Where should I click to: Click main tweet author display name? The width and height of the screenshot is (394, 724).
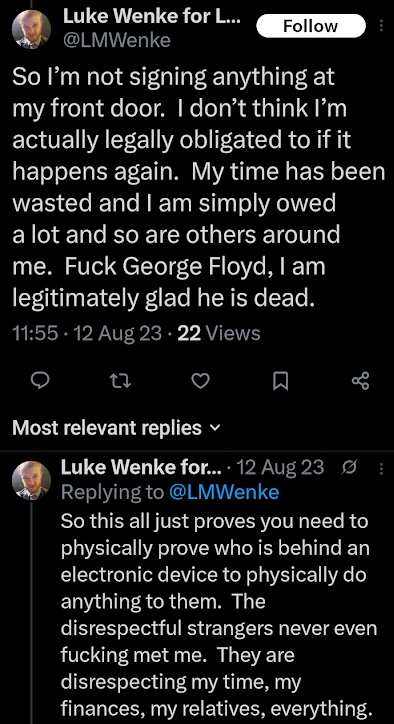tap(152, 17)
